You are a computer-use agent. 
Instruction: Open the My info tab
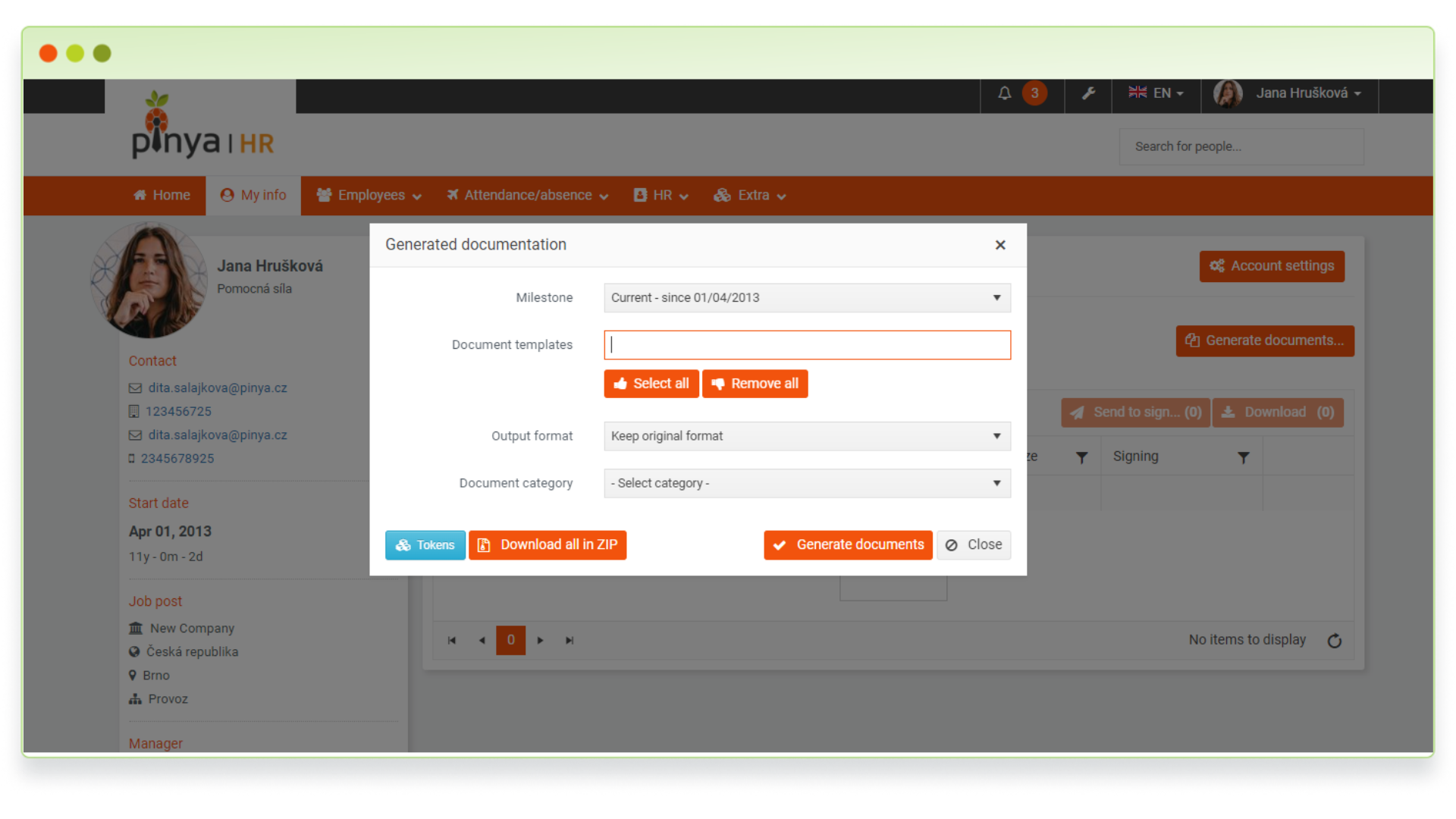click(x=253, y=196)
